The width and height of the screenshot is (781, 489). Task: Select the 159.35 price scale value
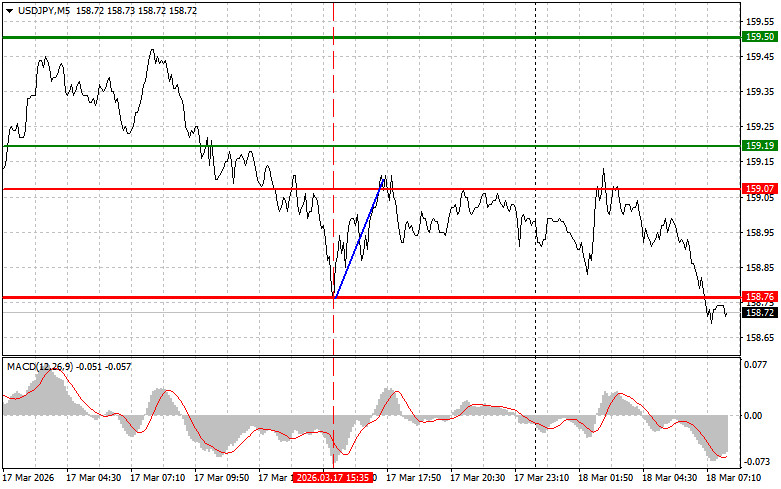(x=760, y=92)
